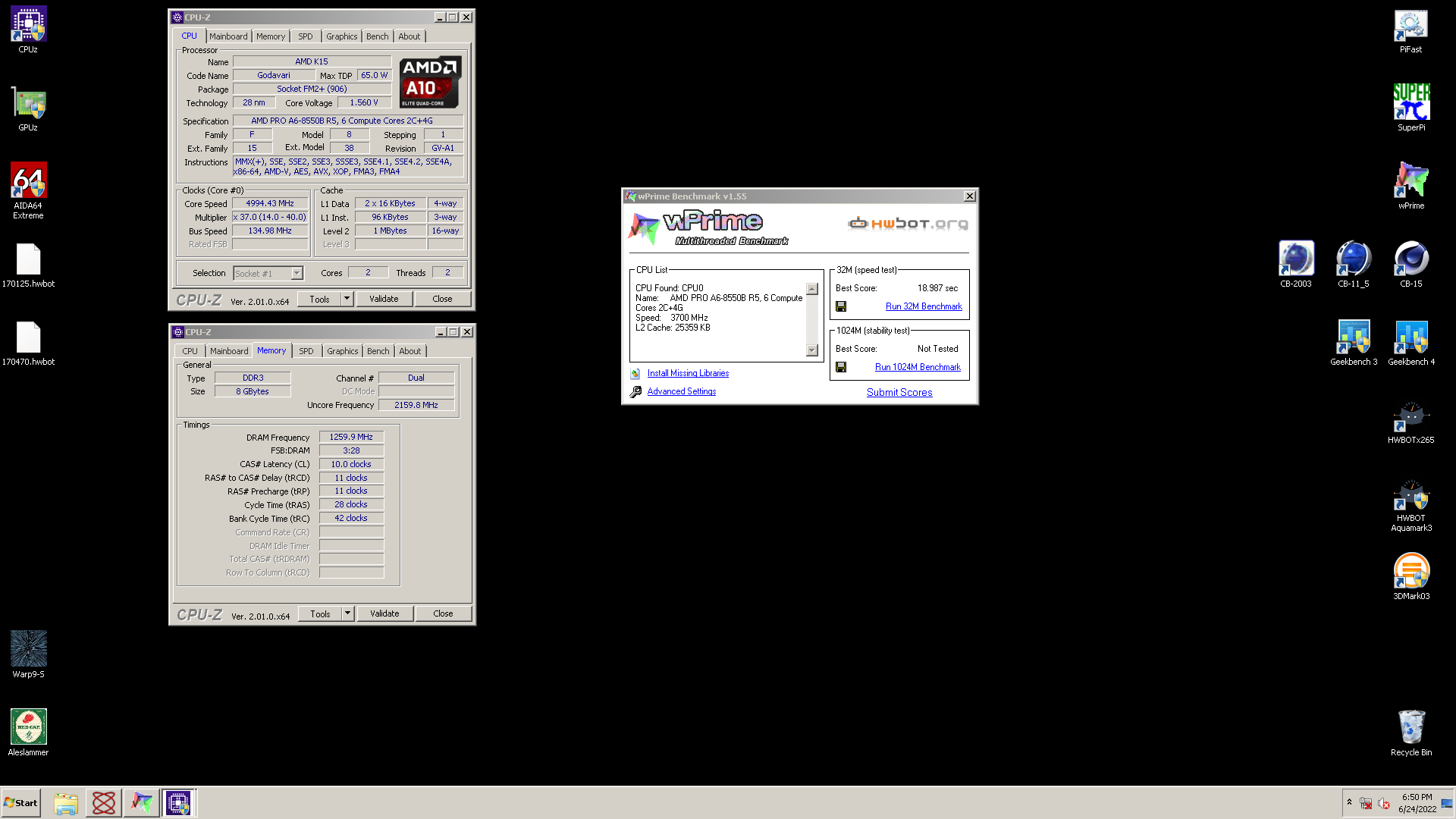Open Mainboard tab in bottom CPU-Z window
This screenshot has width=1456, height=819.
click(229, 351)
